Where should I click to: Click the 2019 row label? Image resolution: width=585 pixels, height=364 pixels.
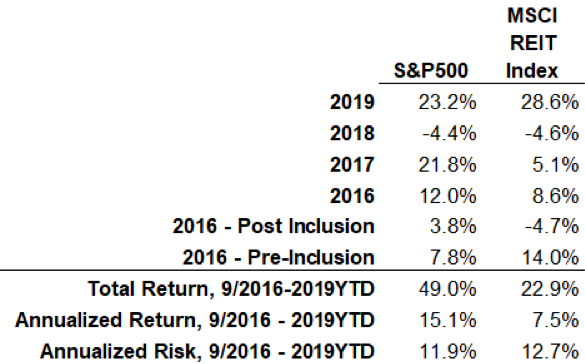click(352, 102)
